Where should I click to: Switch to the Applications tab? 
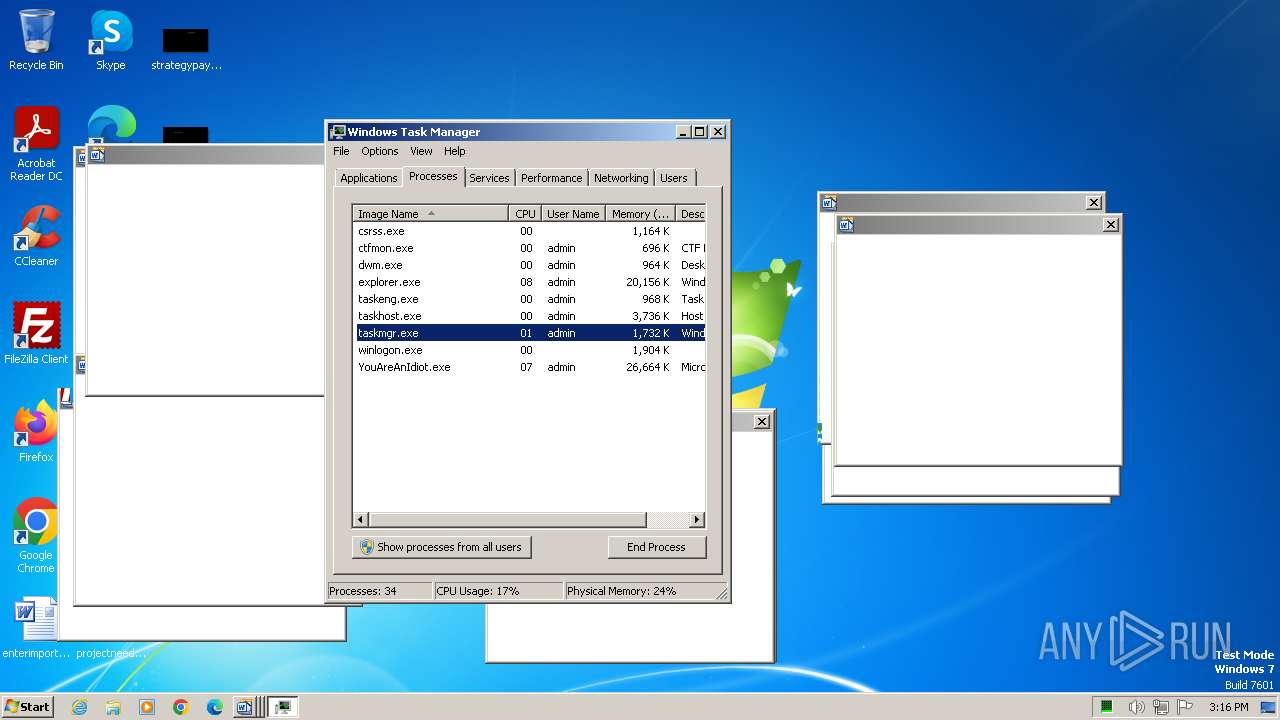(x=369, y=178)
